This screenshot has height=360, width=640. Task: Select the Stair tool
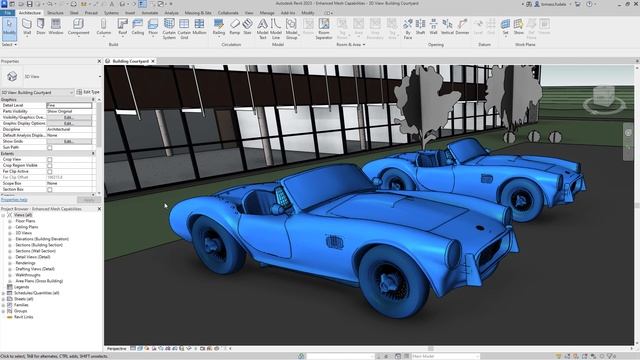[x=247, y=27]
